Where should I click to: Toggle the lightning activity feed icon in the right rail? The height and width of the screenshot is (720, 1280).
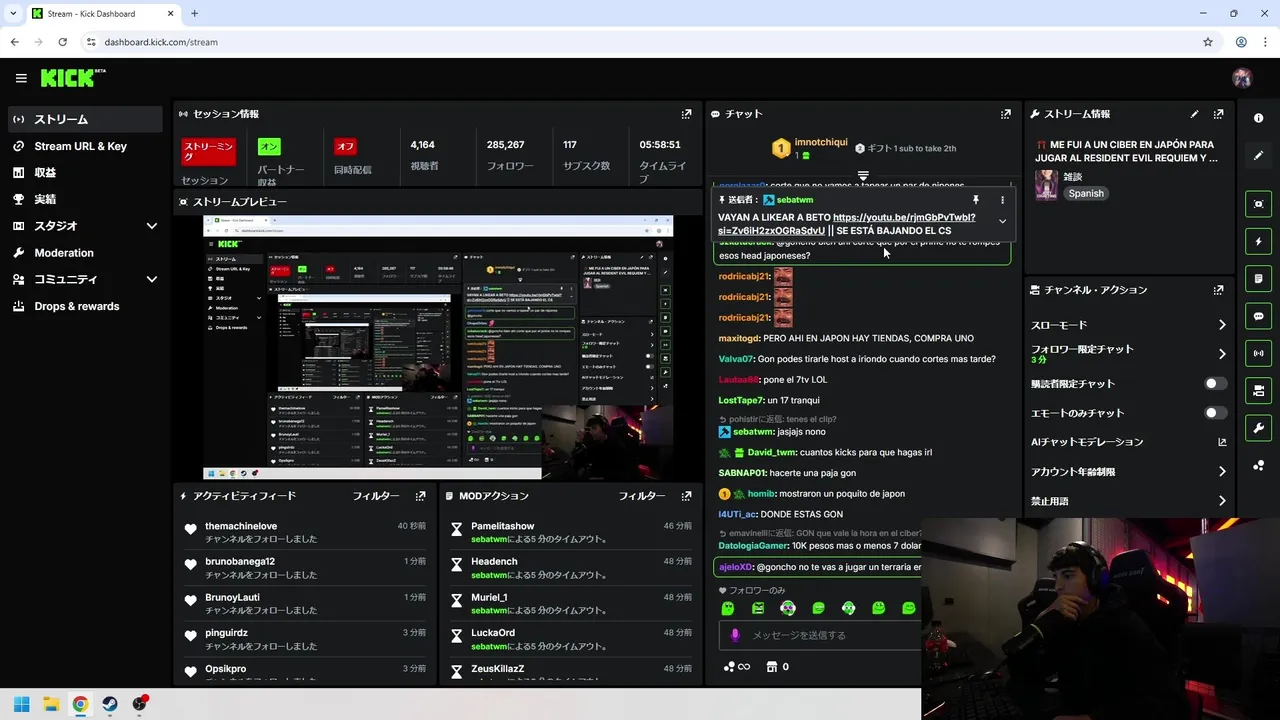tap(1258, 241)
